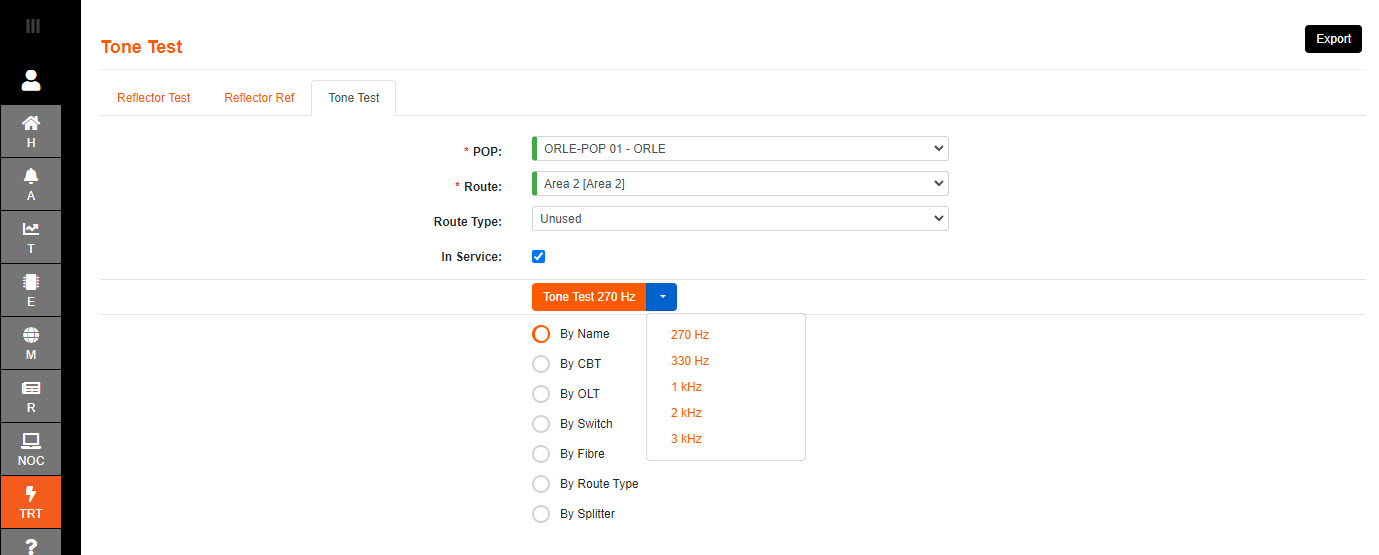Viewport: 1379px width, 555px height.
Task: Toggle the In Service checkbox
Action: tap(539, 257)
